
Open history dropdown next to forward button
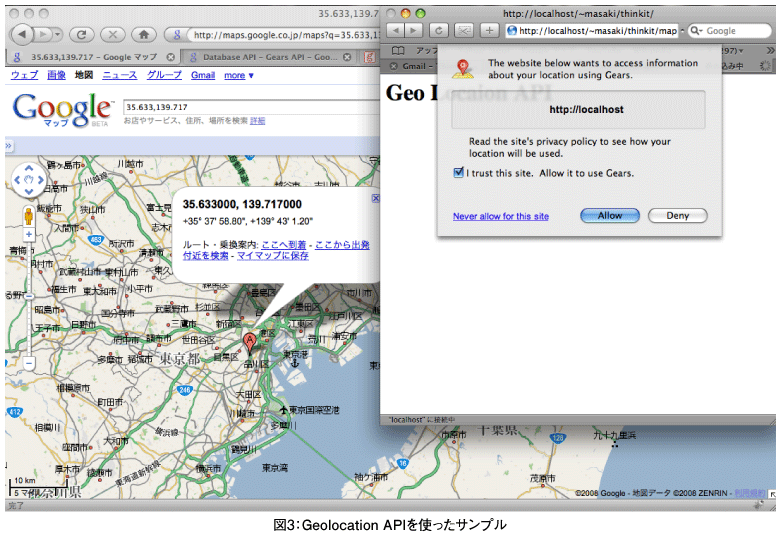(58, 34)
